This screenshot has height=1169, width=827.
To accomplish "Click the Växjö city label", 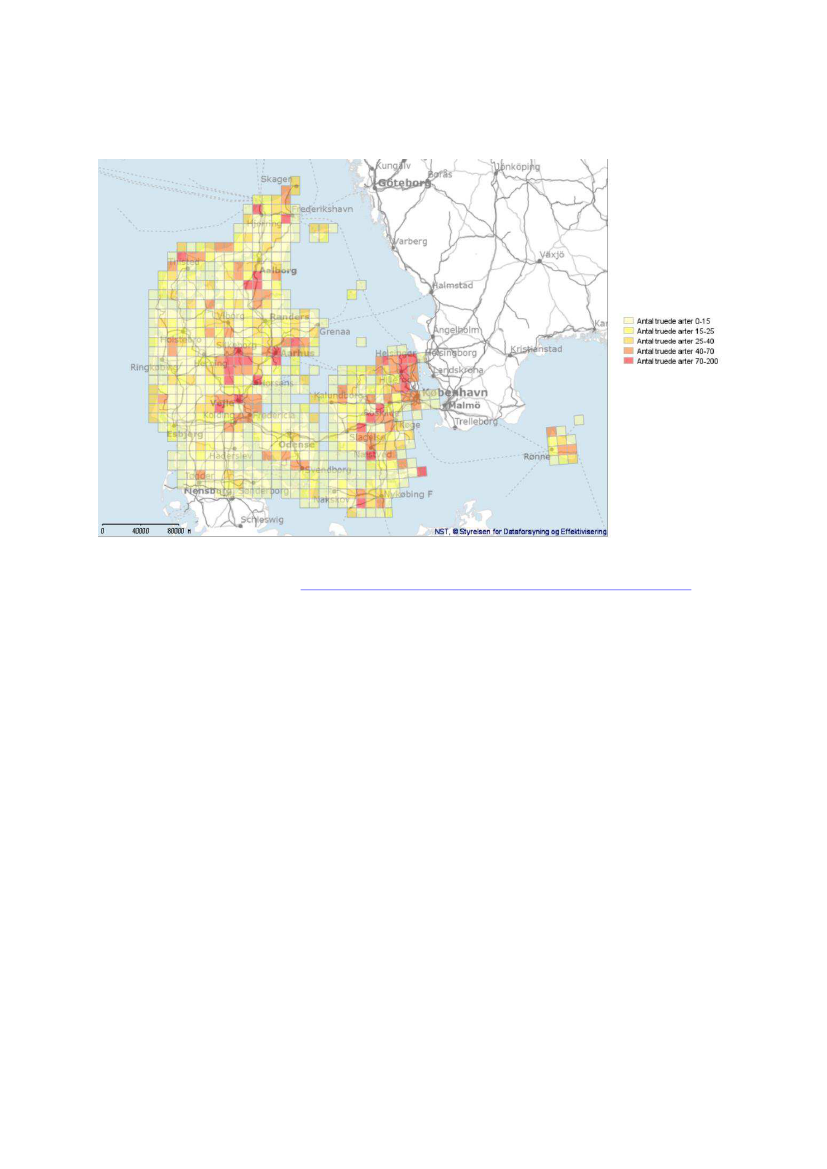I will pyautogui.click(x=552, y=255).
